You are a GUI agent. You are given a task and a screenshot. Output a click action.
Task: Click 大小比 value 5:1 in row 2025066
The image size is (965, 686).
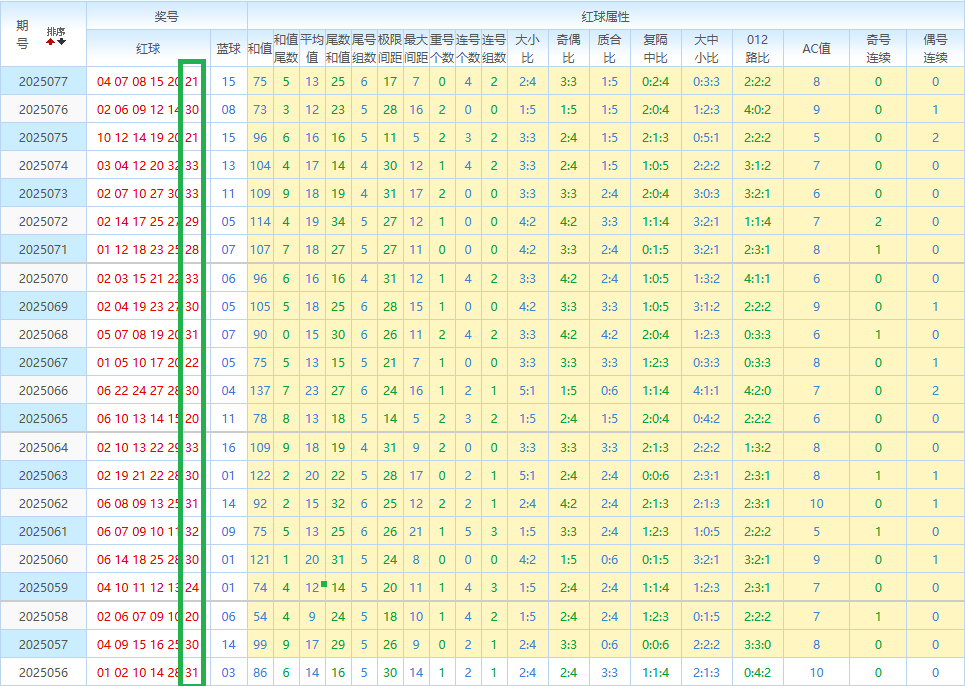[527, 391]
